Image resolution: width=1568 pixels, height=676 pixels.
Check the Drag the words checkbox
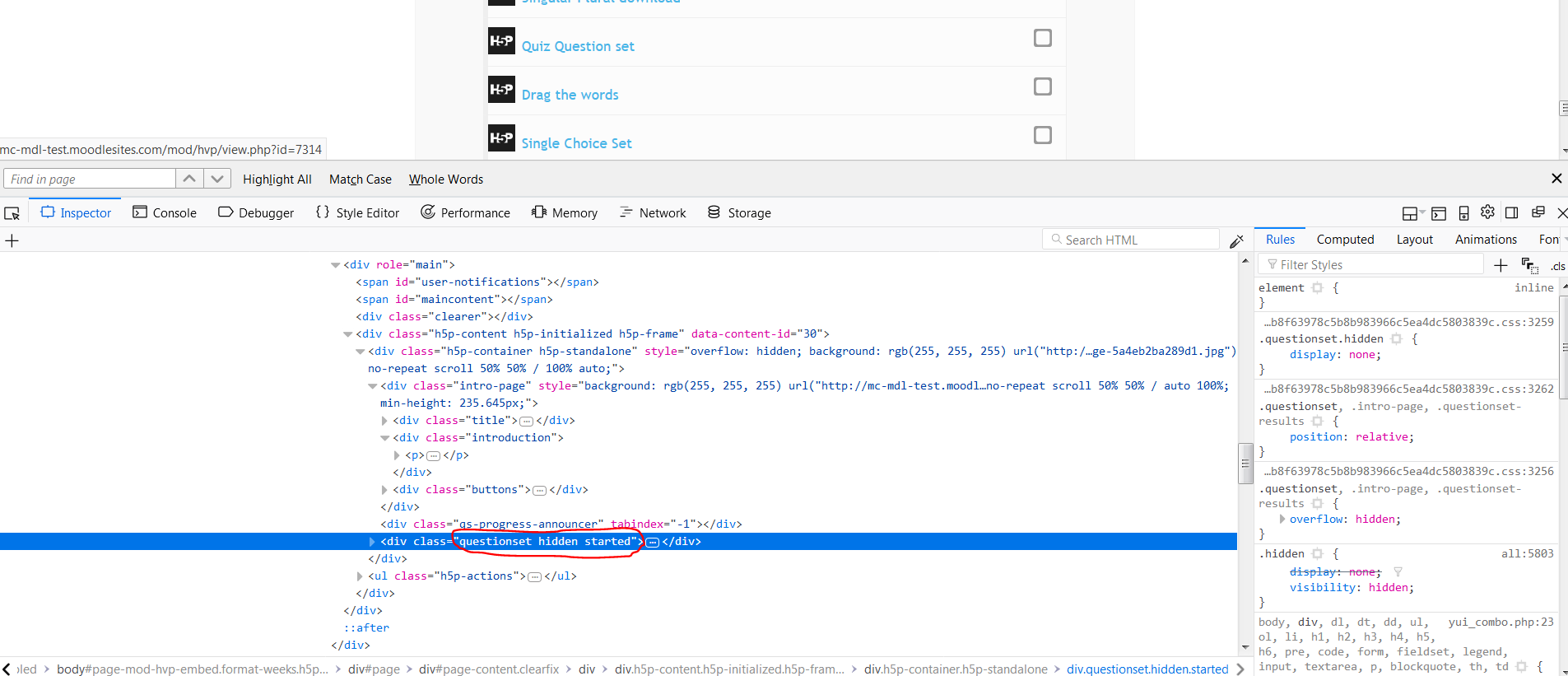click(1042, 86)
